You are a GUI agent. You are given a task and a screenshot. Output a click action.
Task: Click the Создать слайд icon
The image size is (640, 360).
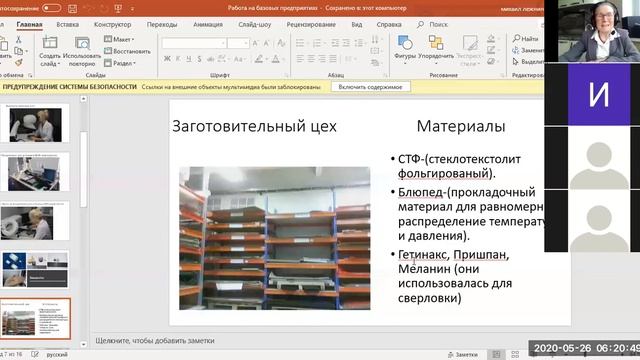50,42
